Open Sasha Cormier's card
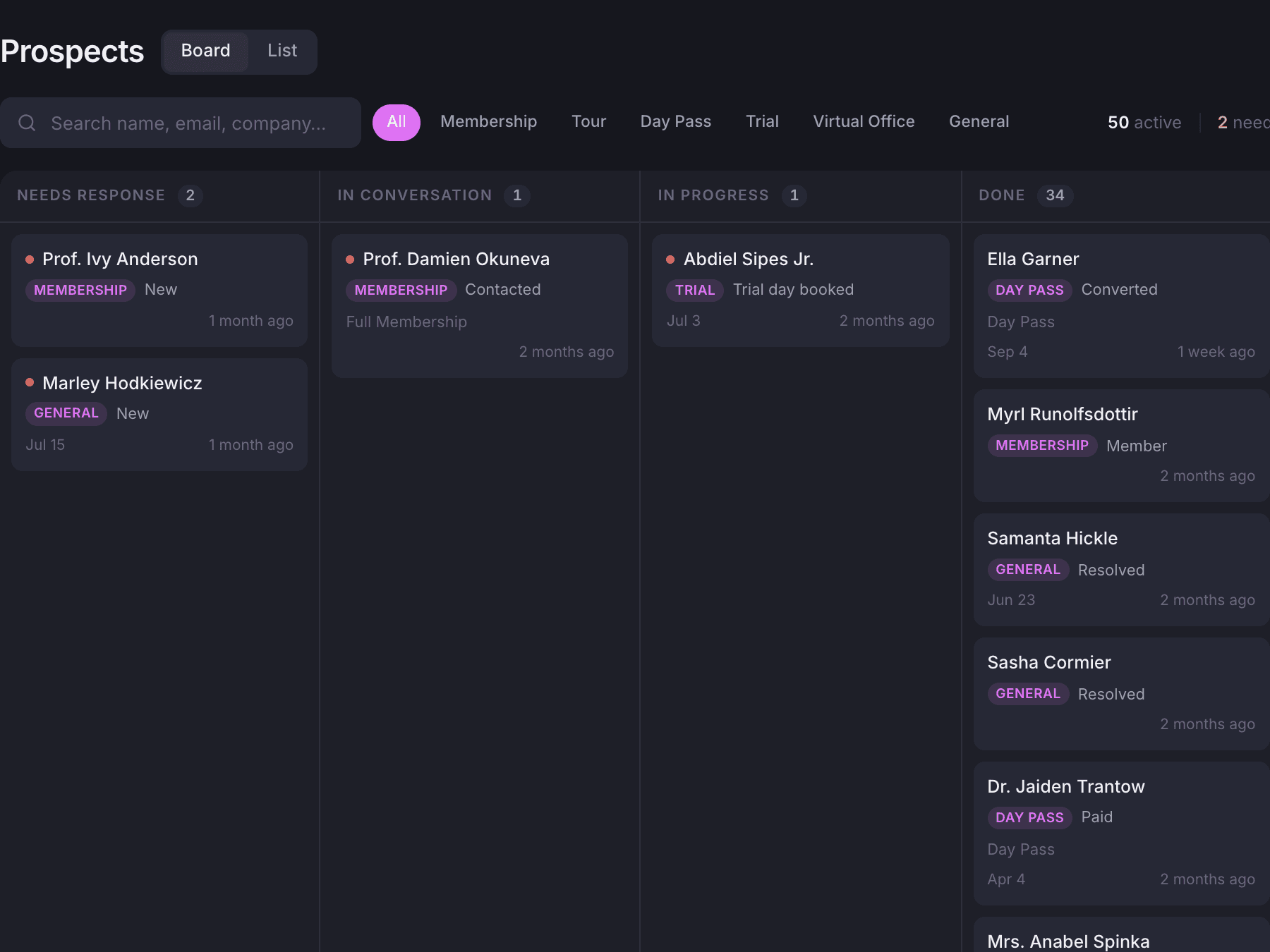The height and width of the screenshot is (952, 1270). (x=1122, y=694)
